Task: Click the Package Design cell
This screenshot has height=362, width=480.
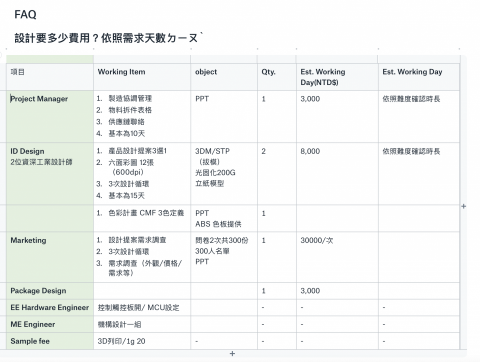Action: 50,291
